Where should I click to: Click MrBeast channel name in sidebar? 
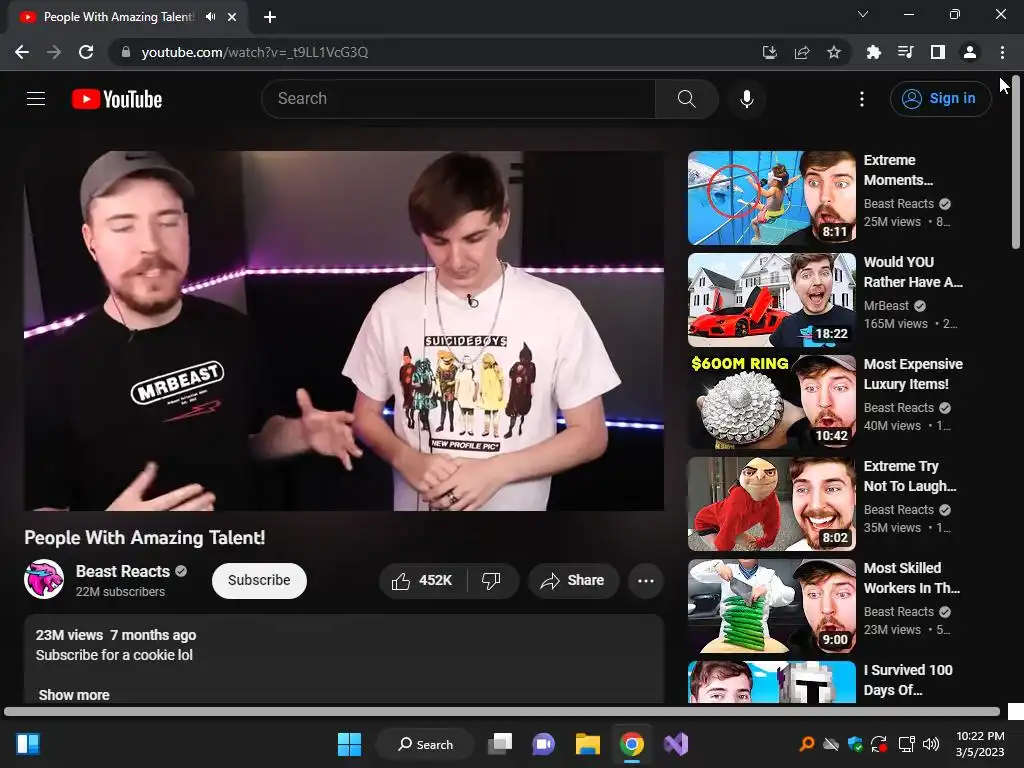pyautogui.click(x=886, y=306)
